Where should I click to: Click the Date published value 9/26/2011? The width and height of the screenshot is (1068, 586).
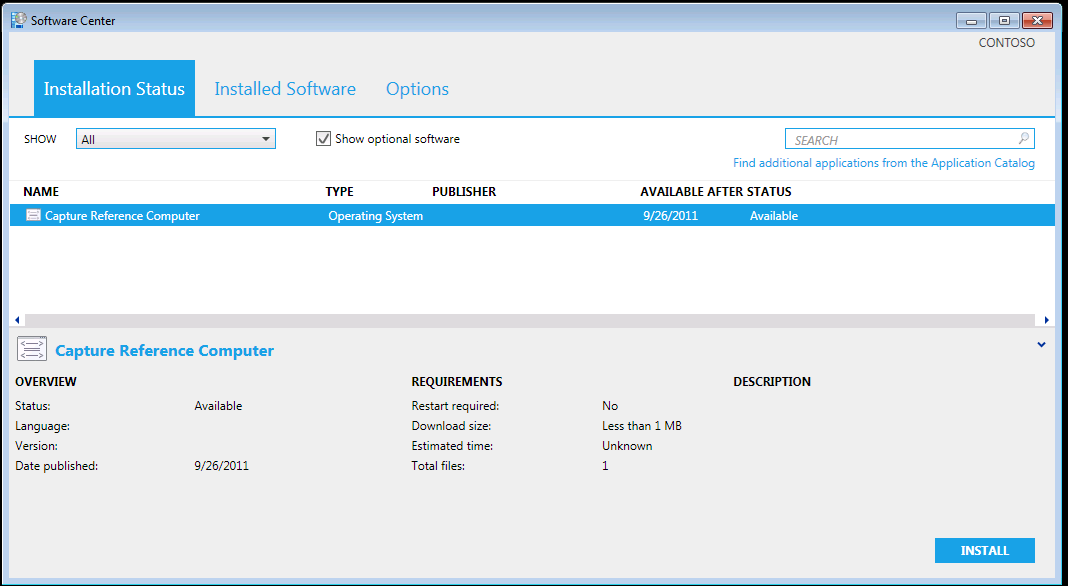tap(221, 465)
